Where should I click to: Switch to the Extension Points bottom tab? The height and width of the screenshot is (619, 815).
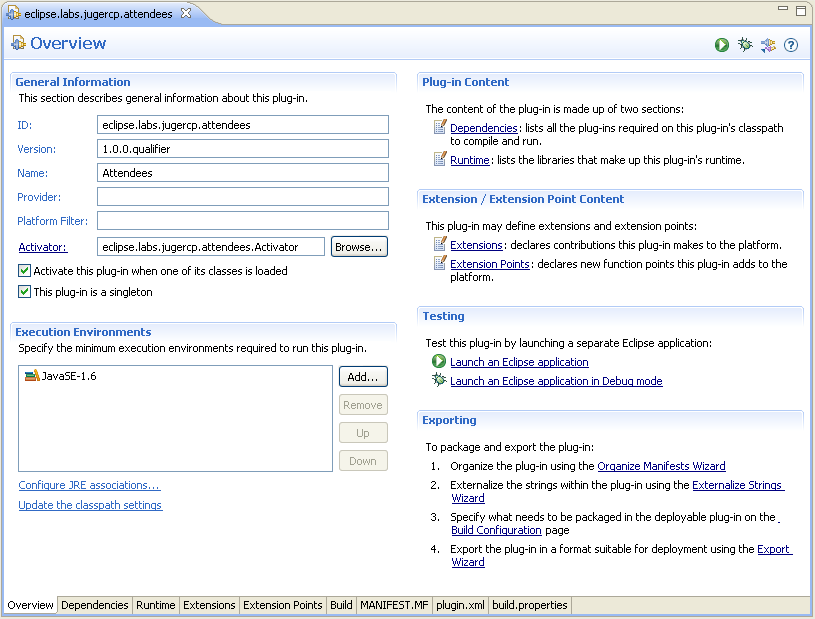pos(283,605)
